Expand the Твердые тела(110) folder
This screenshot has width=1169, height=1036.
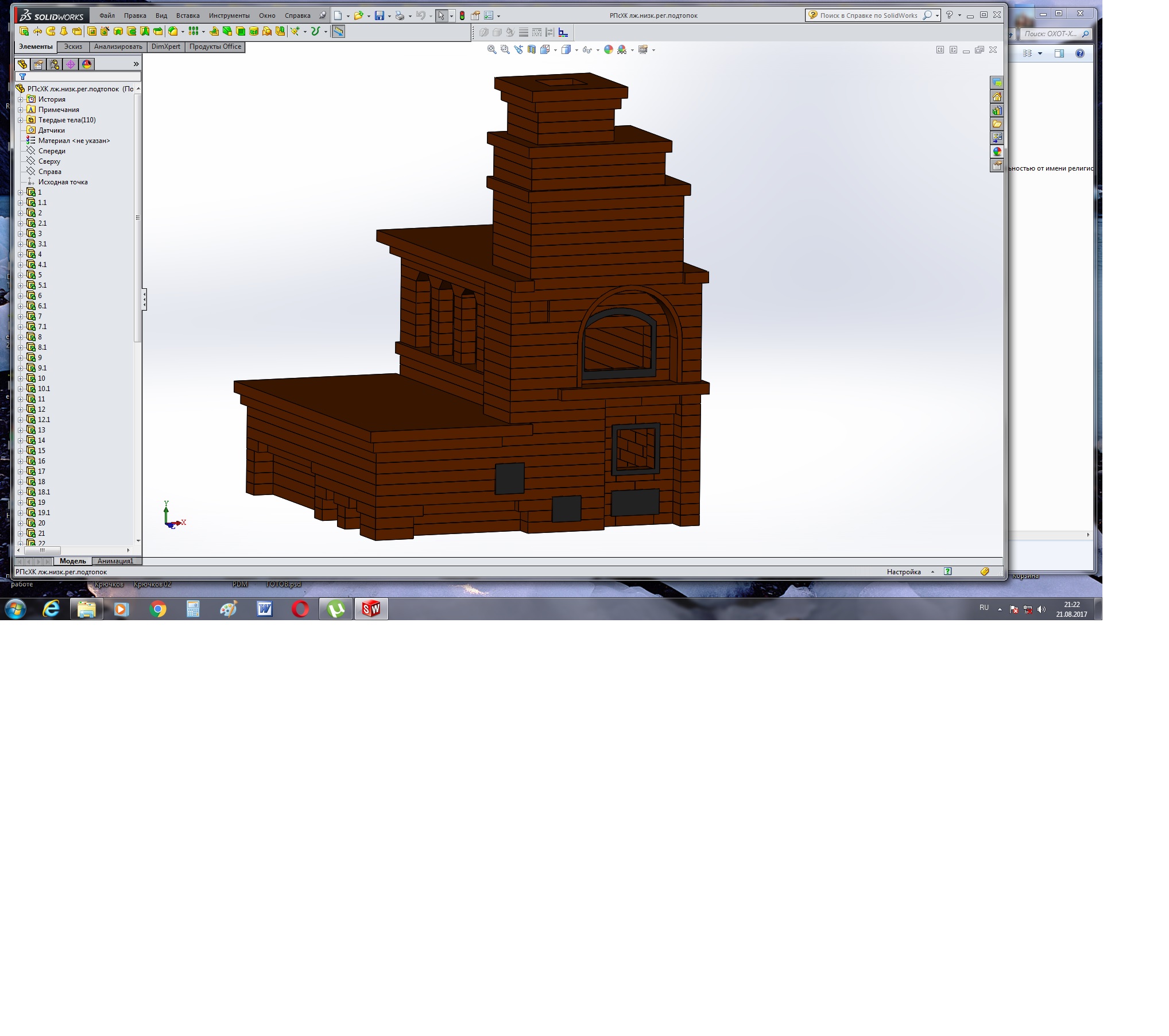21,120
